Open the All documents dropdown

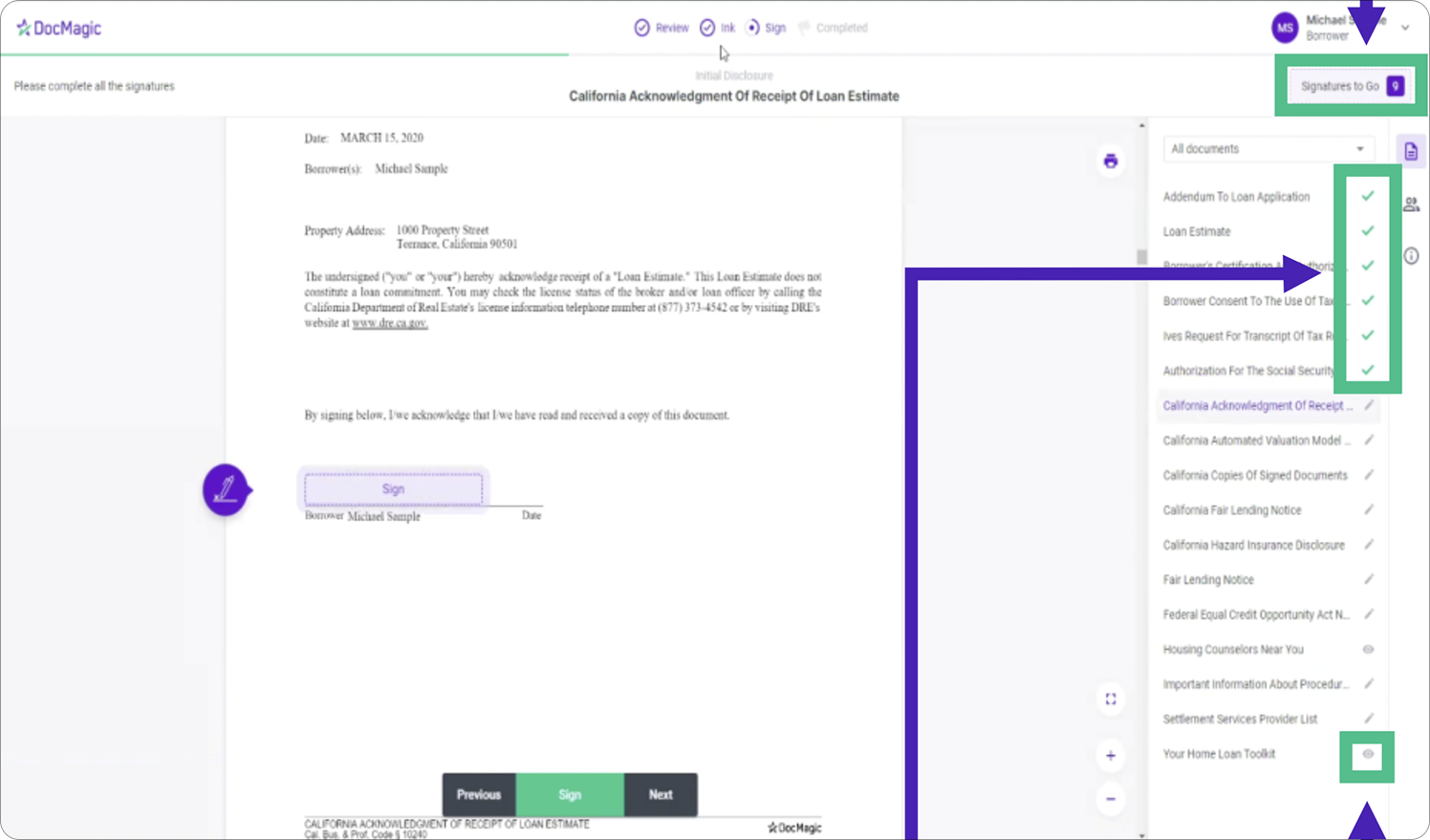(1267, 149)
